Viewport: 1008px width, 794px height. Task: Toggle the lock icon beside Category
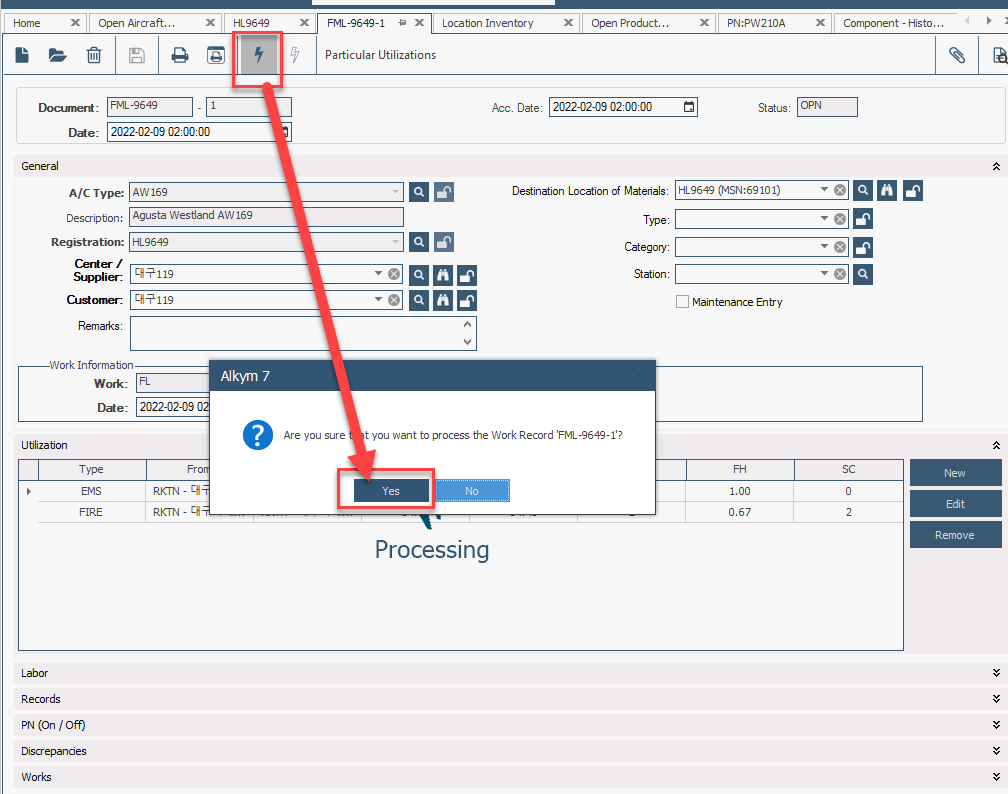pos(863,247)
